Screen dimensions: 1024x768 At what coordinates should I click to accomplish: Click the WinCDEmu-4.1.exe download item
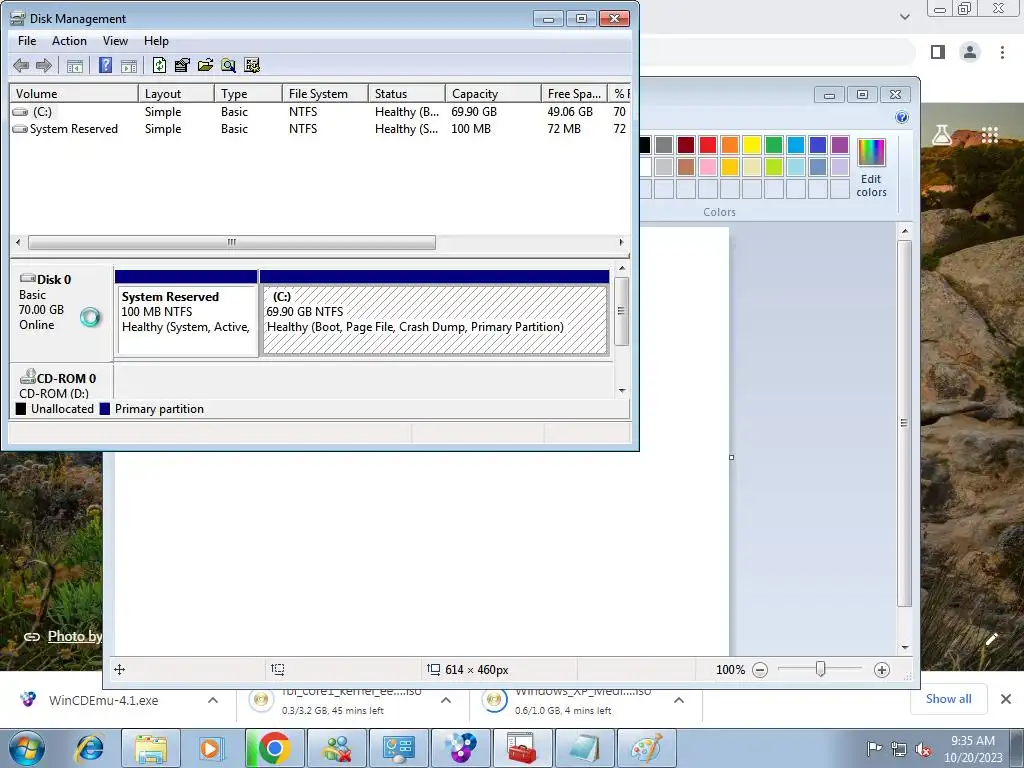pyautogui.click(x=103, y=700)
